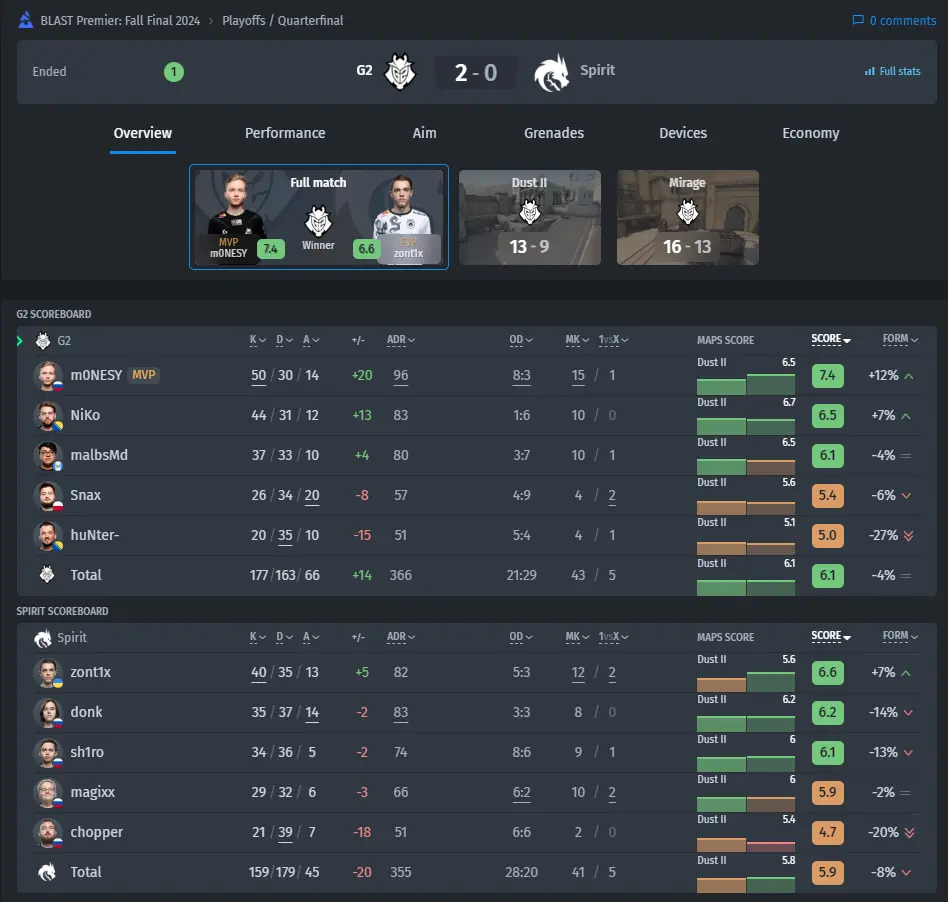The height and width of the screenshot is (902, 948).
Task: Open the Aim tab
Action: tap(424, 133)
